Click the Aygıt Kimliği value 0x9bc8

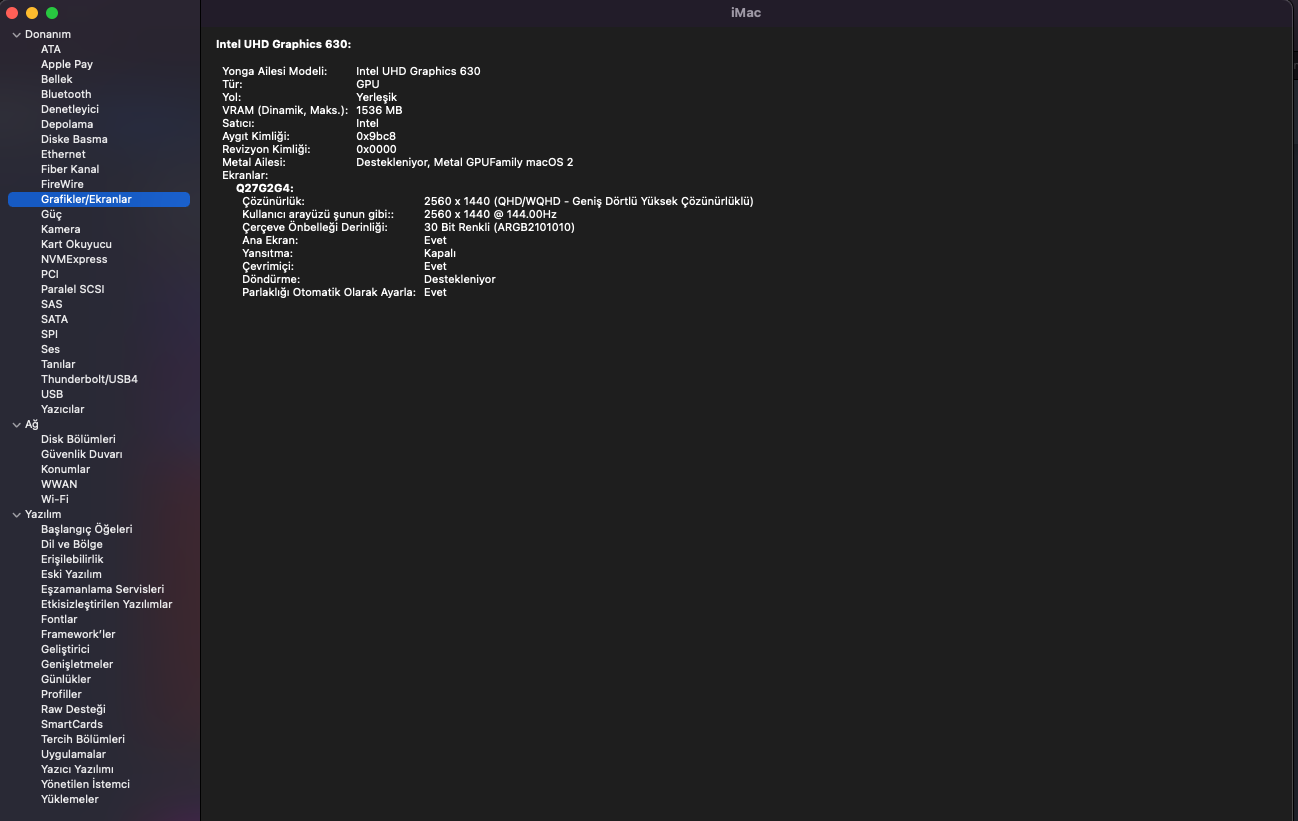[376, 136]
